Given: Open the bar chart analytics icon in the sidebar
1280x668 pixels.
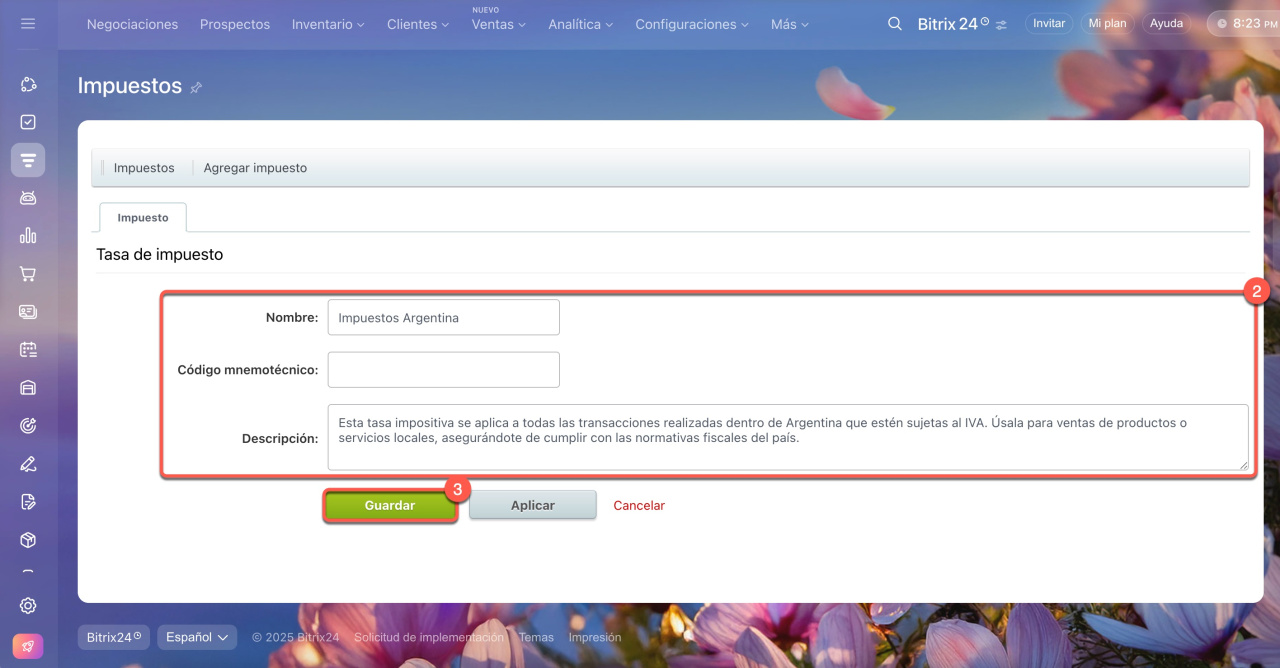Looking at the screenshot, I should pyautogui.click(x=28, y=236).
